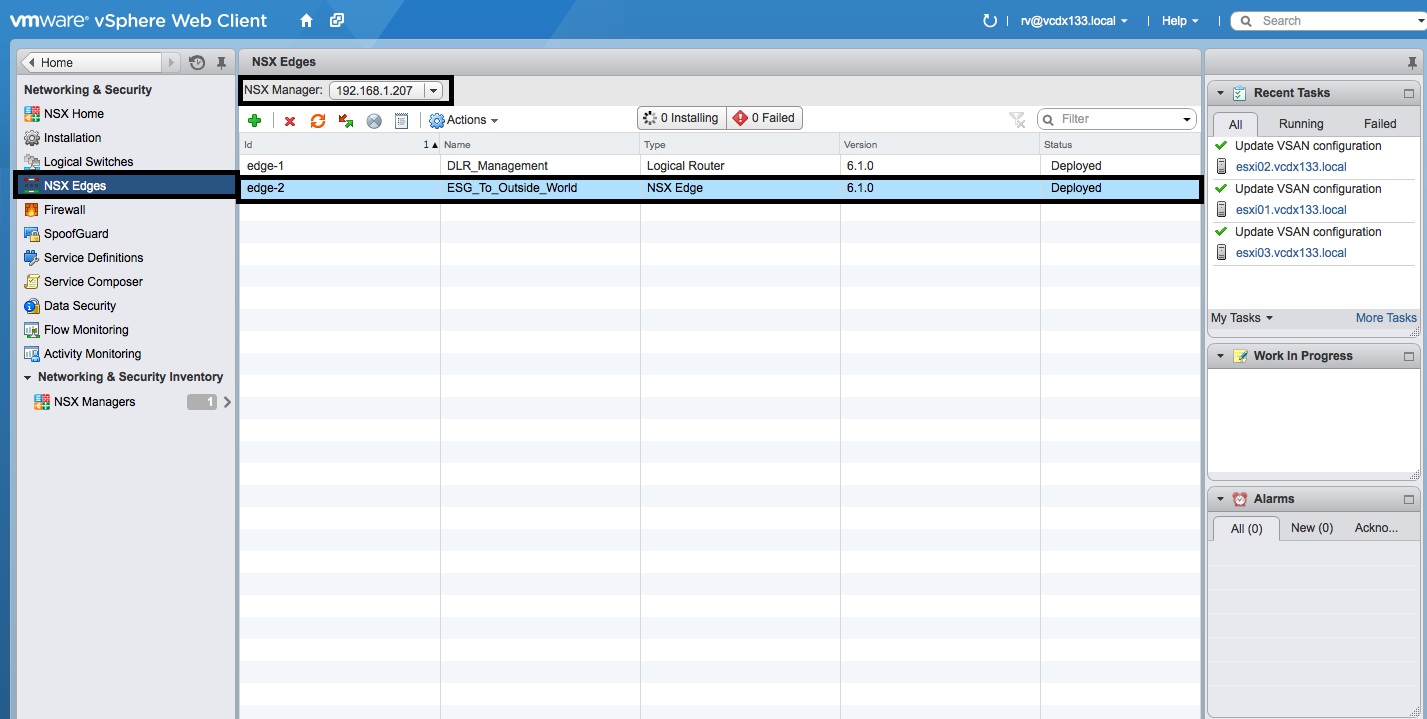This screenshot has height=719, width=1427.
Task: Click the pin icon on navigator panel
Action: 221,63
